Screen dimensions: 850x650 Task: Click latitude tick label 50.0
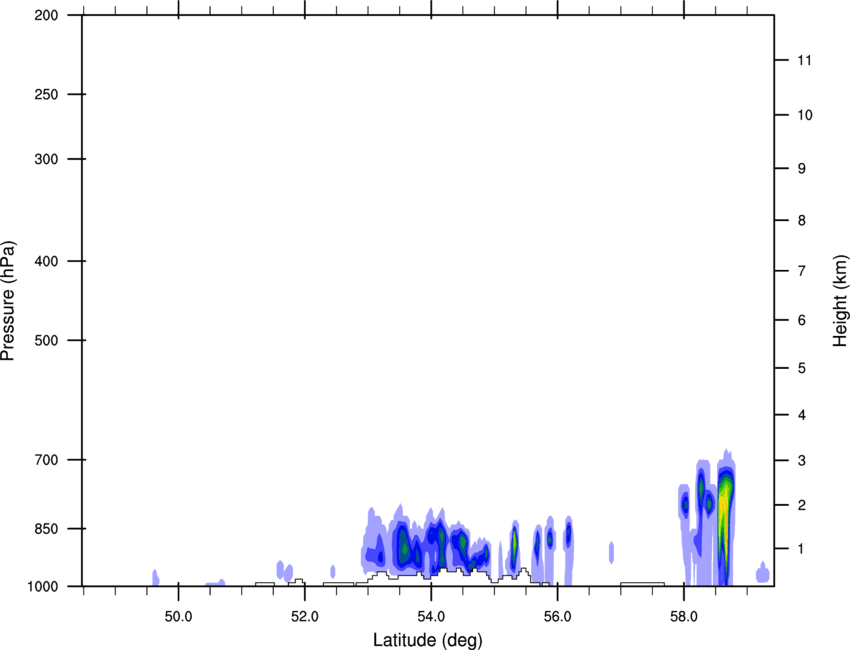point(178,617)
